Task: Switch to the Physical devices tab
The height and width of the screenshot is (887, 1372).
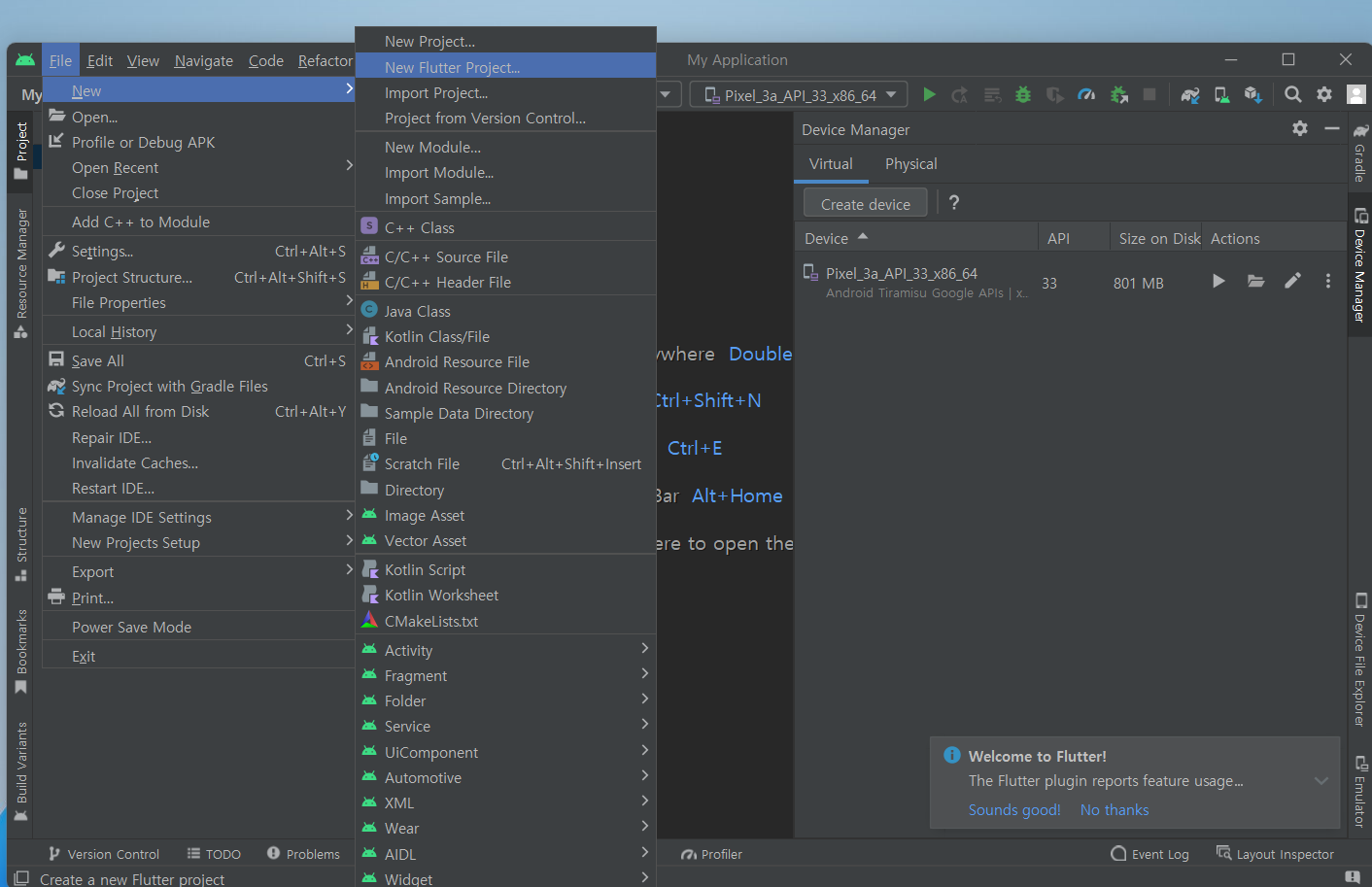Action: pyautogui.click(x=911, y=163)
